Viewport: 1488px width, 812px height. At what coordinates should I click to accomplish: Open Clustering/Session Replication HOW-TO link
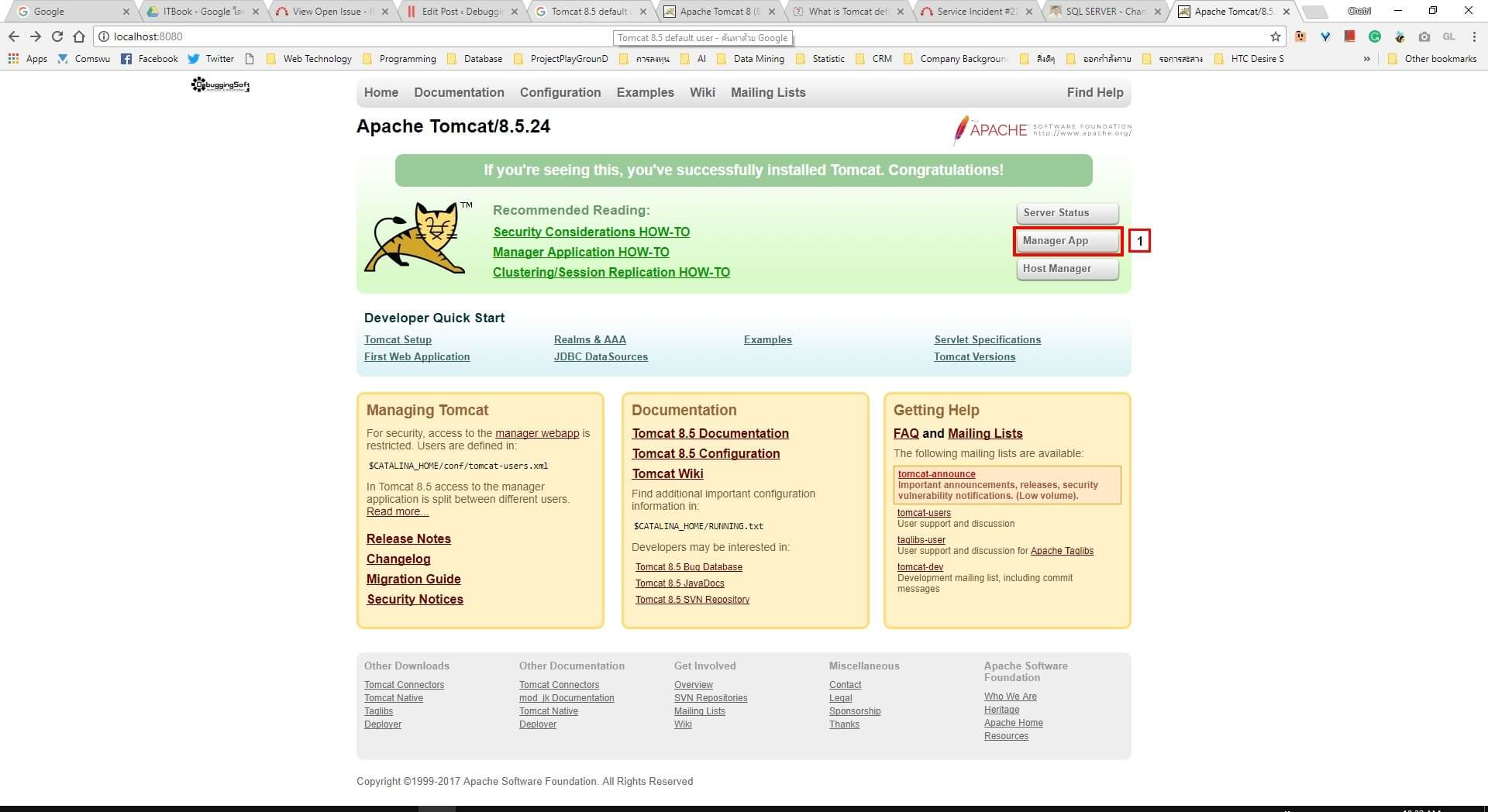tap(611, 272)
